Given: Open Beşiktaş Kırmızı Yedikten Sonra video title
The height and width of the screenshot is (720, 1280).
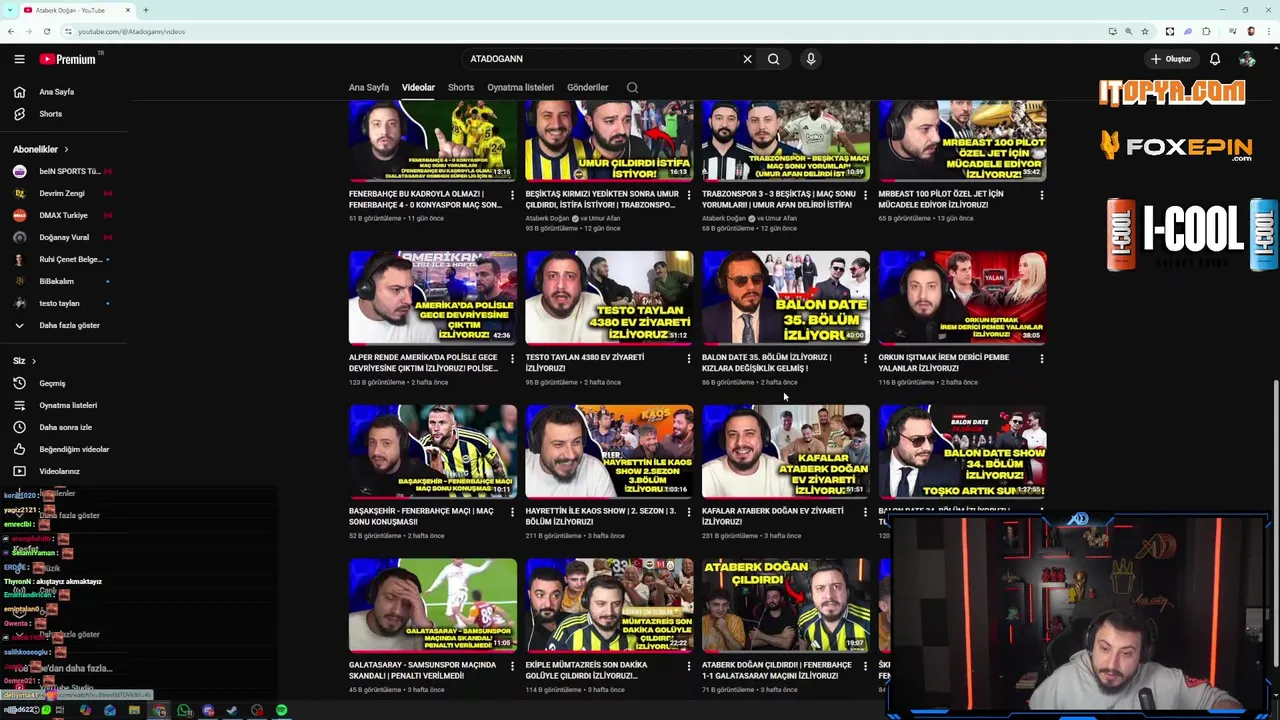Looking at the screenshot, I should (x=602, y=199).
